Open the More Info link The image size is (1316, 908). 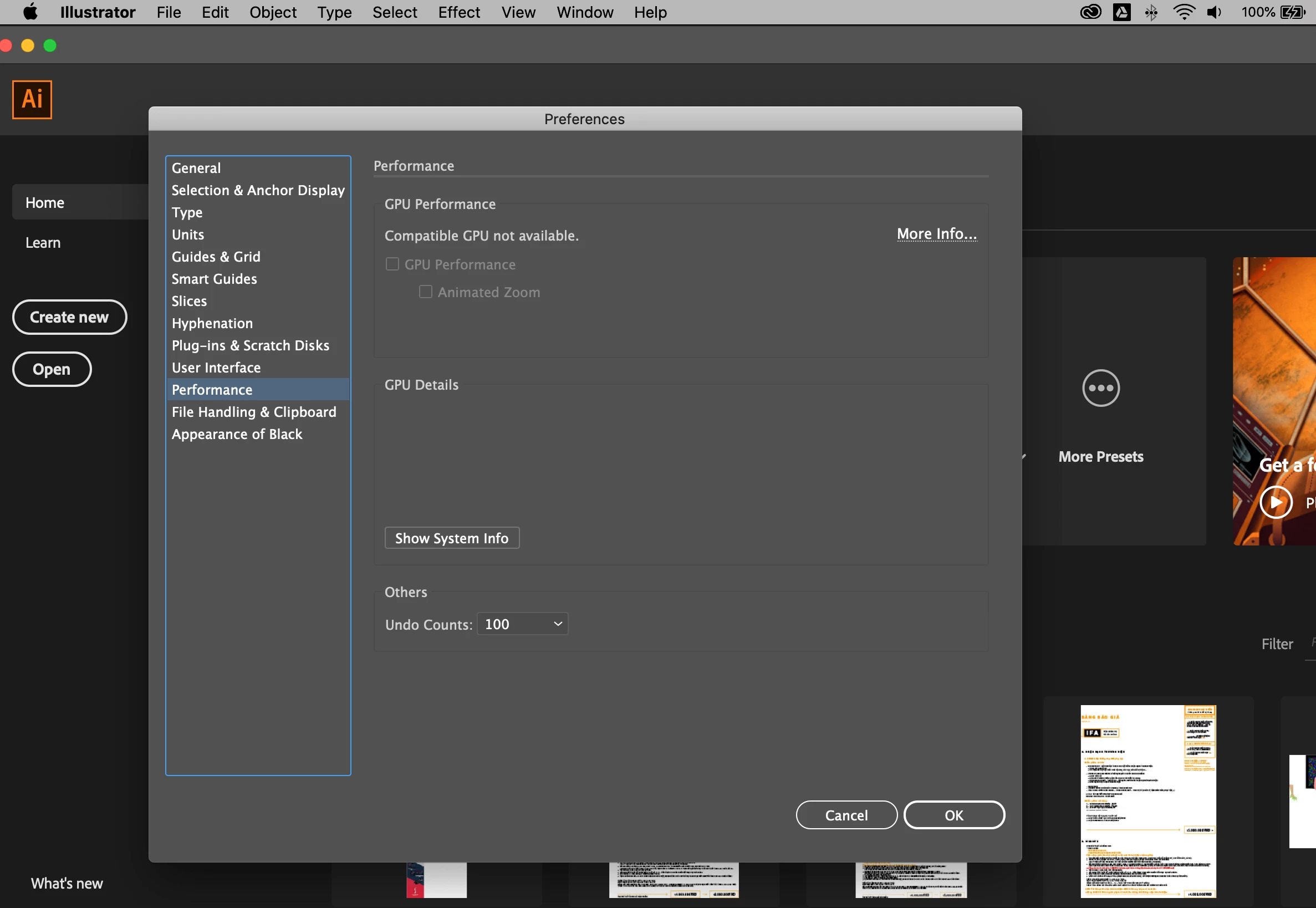click(x=936, y=234)
